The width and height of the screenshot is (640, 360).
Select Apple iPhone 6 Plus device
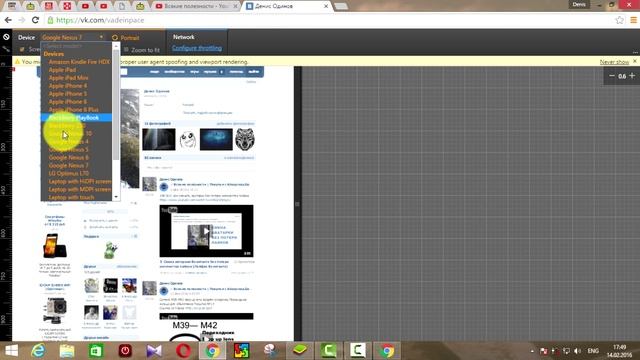pyautogui.click(x=73, y=110)
